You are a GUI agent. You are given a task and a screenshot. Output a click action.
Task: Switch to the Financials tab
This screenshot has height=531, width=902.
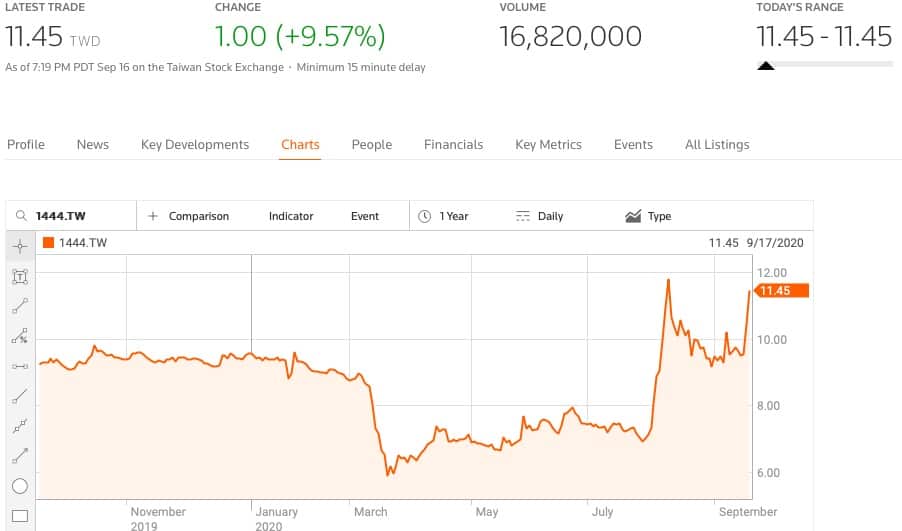pyautogui.click(x=453, y=145)
